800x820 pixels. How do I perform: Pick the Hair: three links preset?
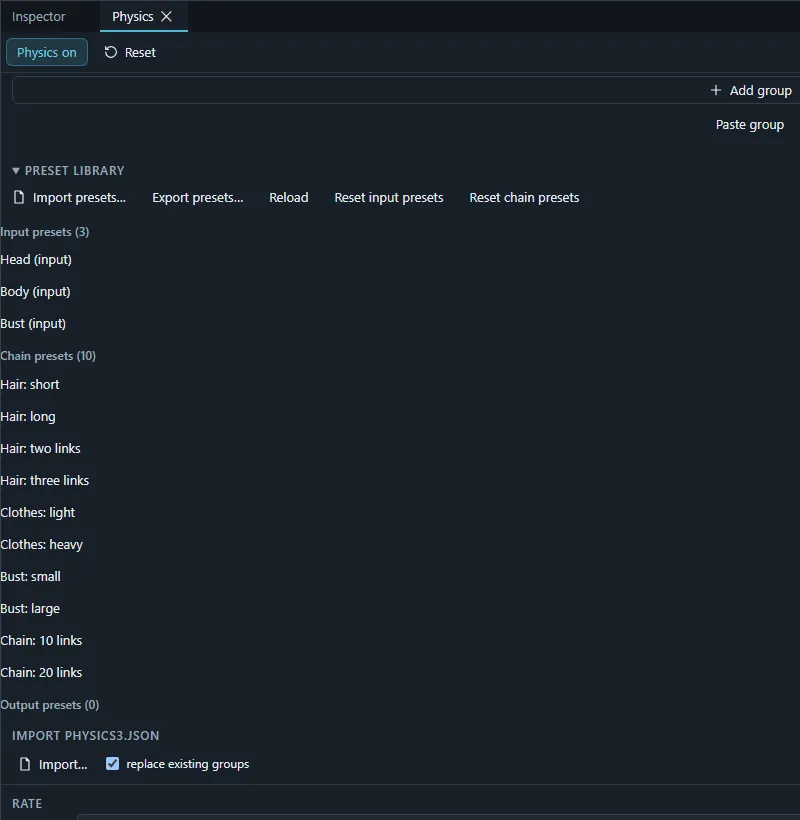click(44, 480)
